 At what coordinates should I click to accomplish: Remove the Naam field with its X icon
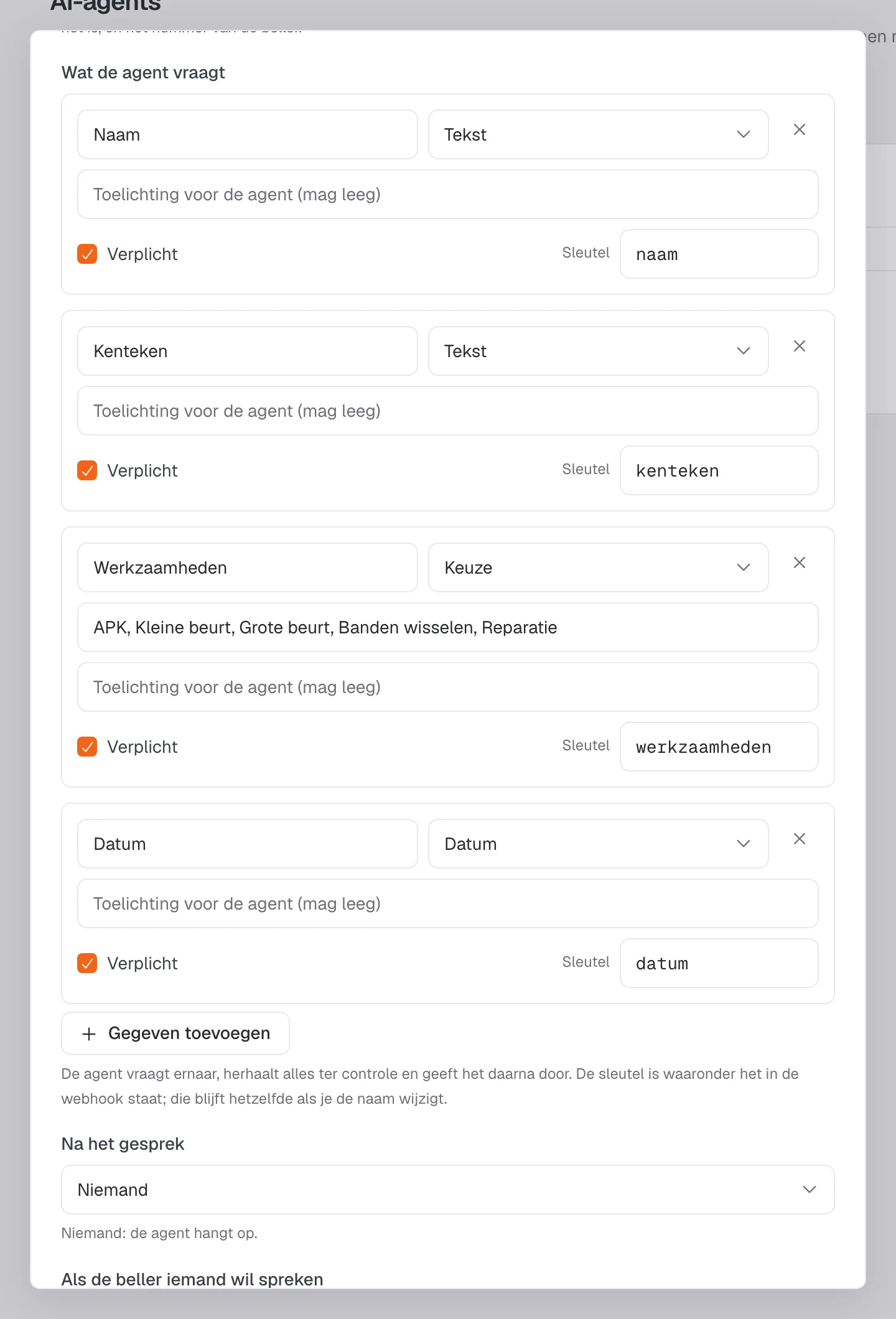click(x=800, y=129)
